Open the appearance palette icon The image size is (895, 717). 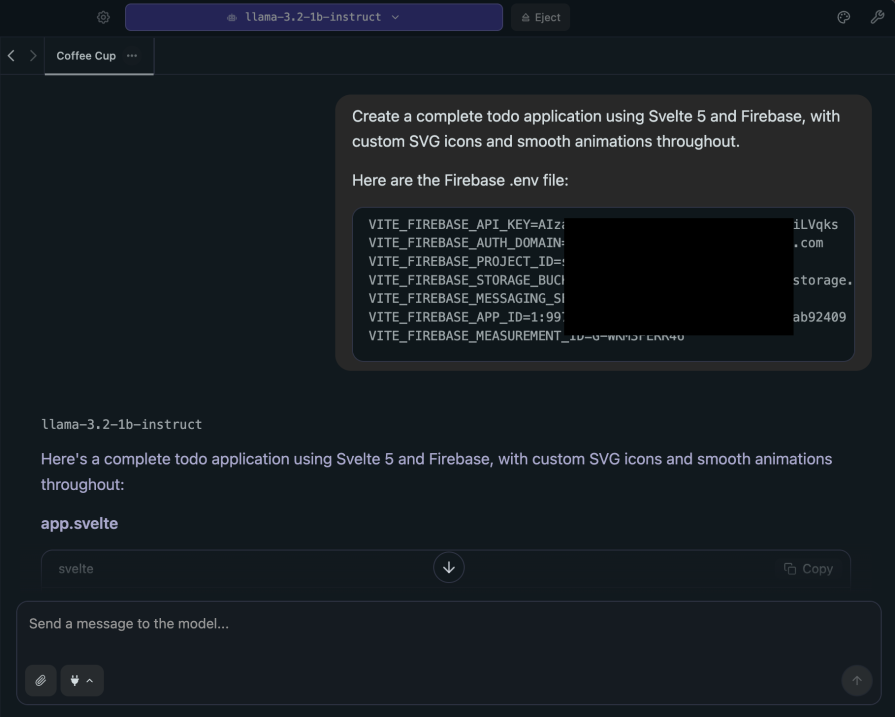(x=843, y=17)
